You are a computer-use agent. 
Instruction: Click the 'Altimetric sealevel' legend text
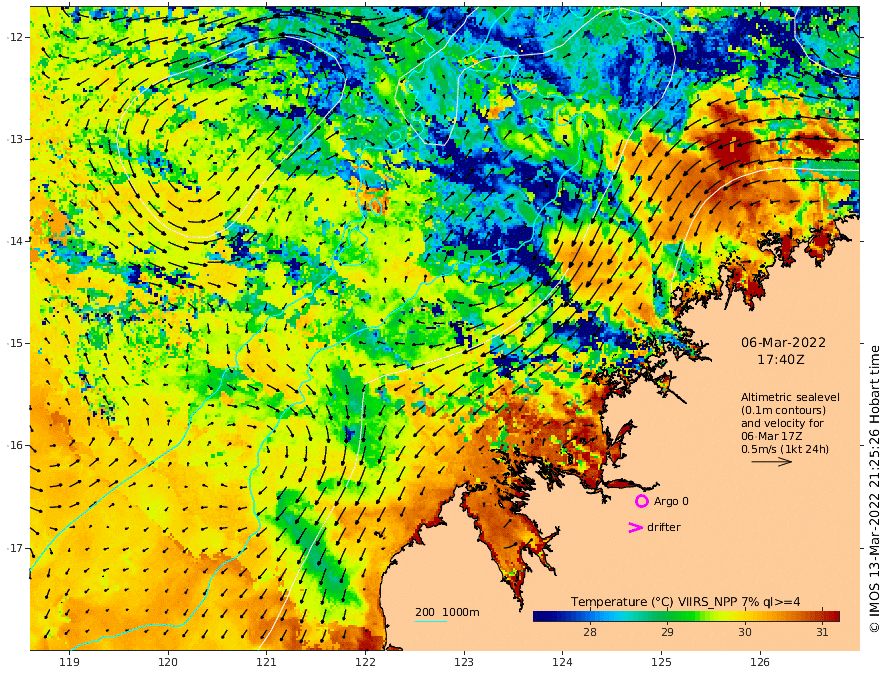(790, 397)
